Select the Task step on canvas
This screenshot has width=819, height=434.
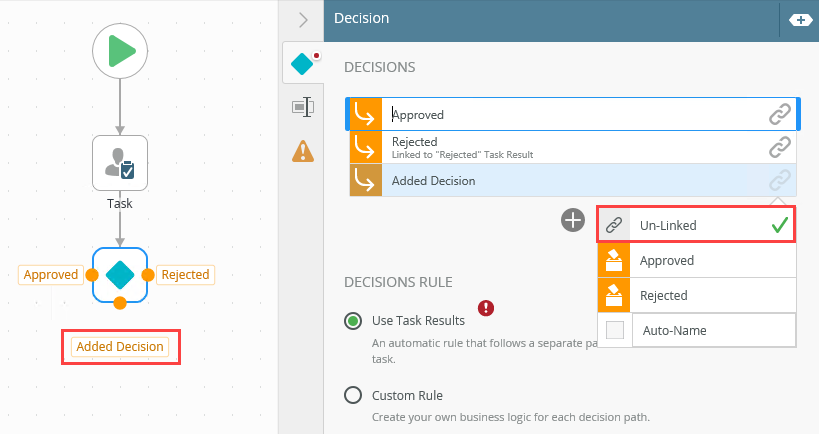120,163
